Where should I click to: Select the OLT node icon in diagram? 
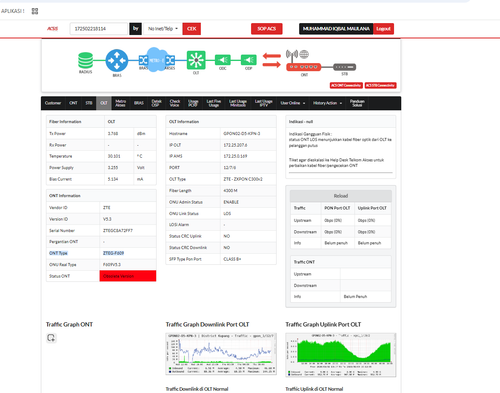(196, 60)
